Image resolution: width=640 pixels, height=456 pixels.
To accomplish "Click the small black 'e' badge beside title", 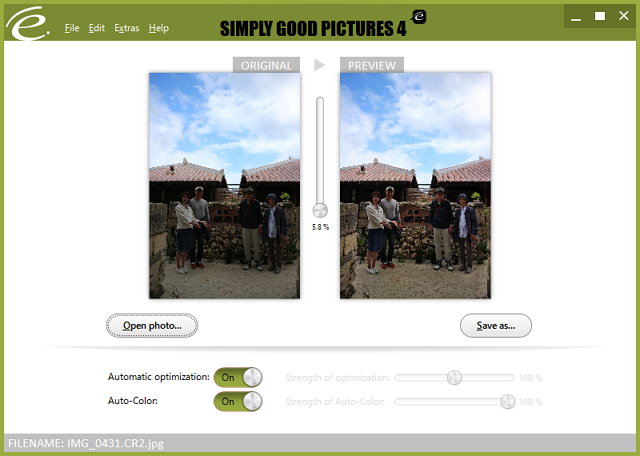I will (419, 17).
